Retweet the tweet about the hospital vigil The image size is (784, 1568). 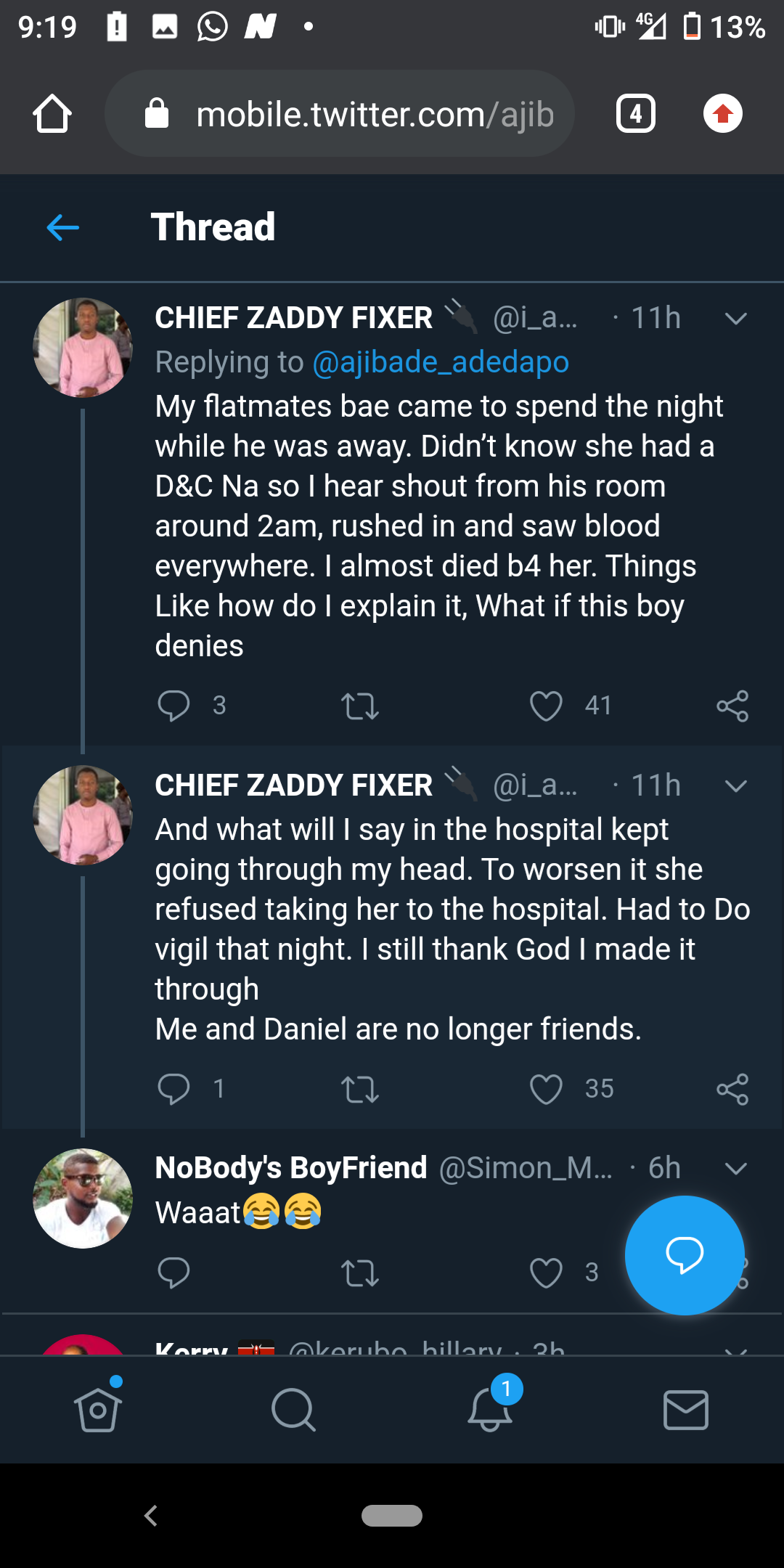[360, 1089]
